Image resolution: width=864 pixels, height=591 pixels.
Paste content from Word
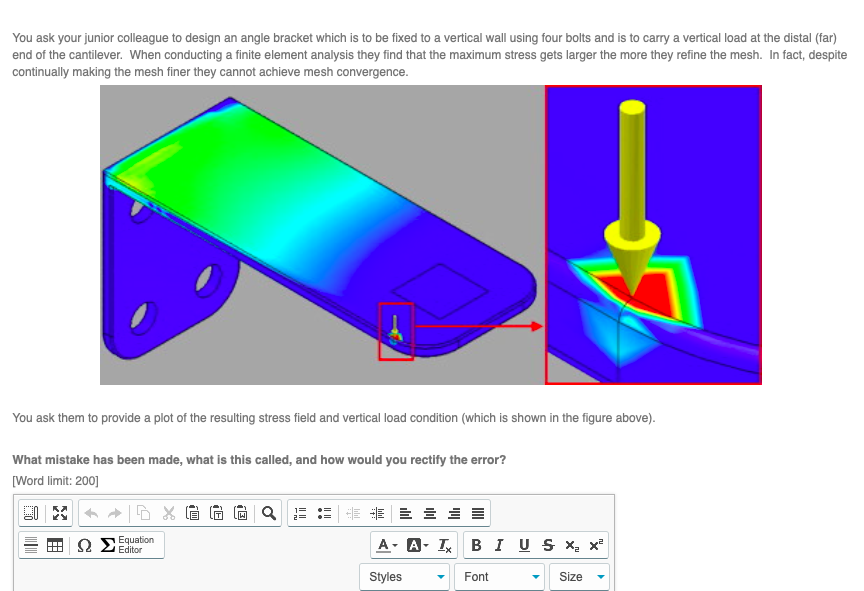(243, 512)
